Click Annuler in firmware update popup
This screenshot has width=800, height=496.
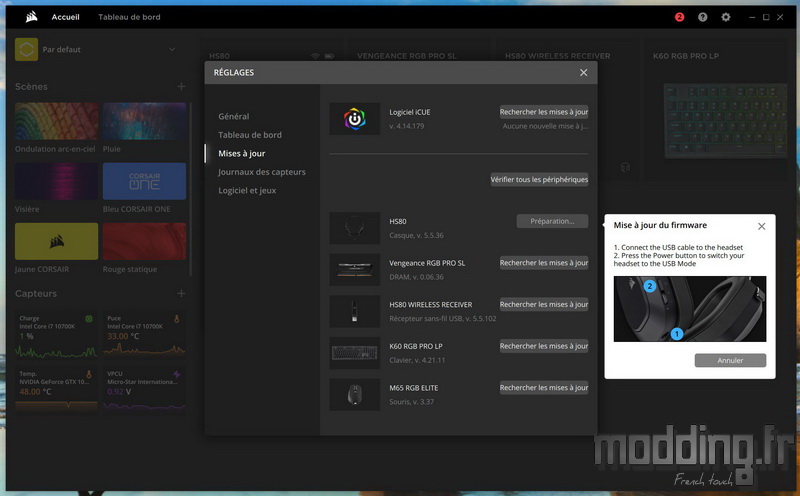[730, 360]
